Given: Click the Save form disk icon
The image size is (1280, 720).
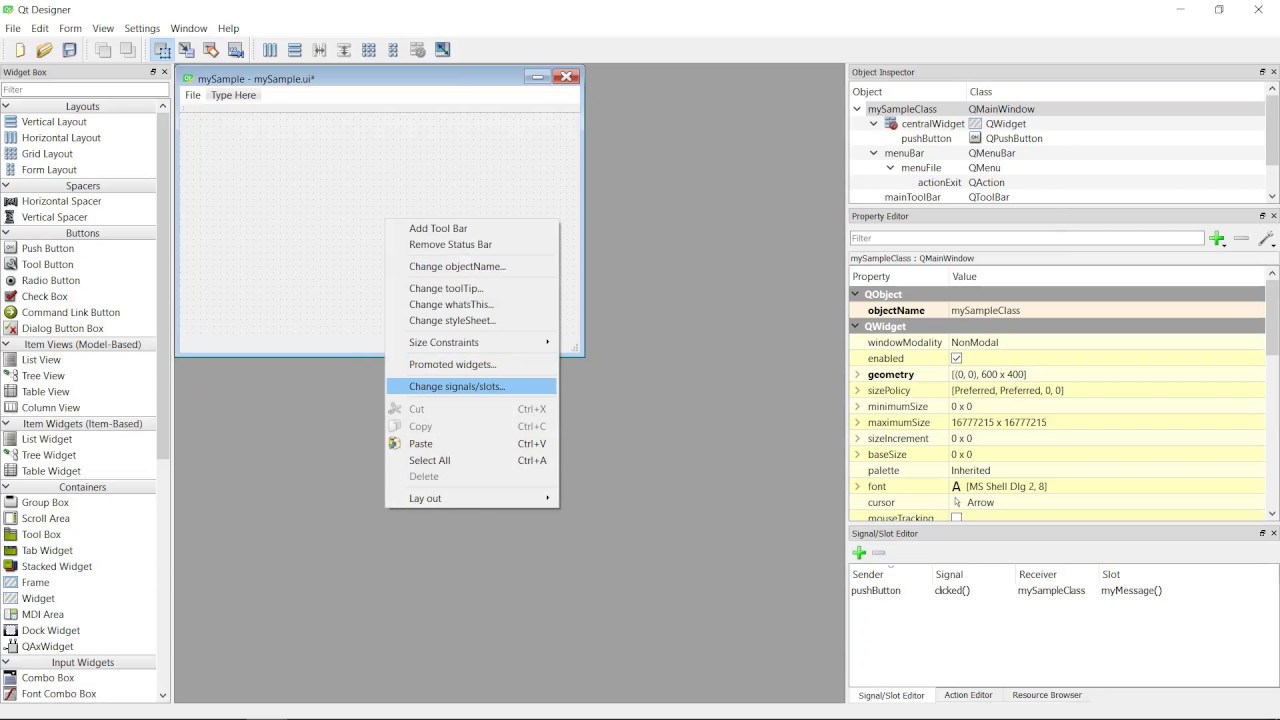Looking at the screenshot, I should [70, 50].
